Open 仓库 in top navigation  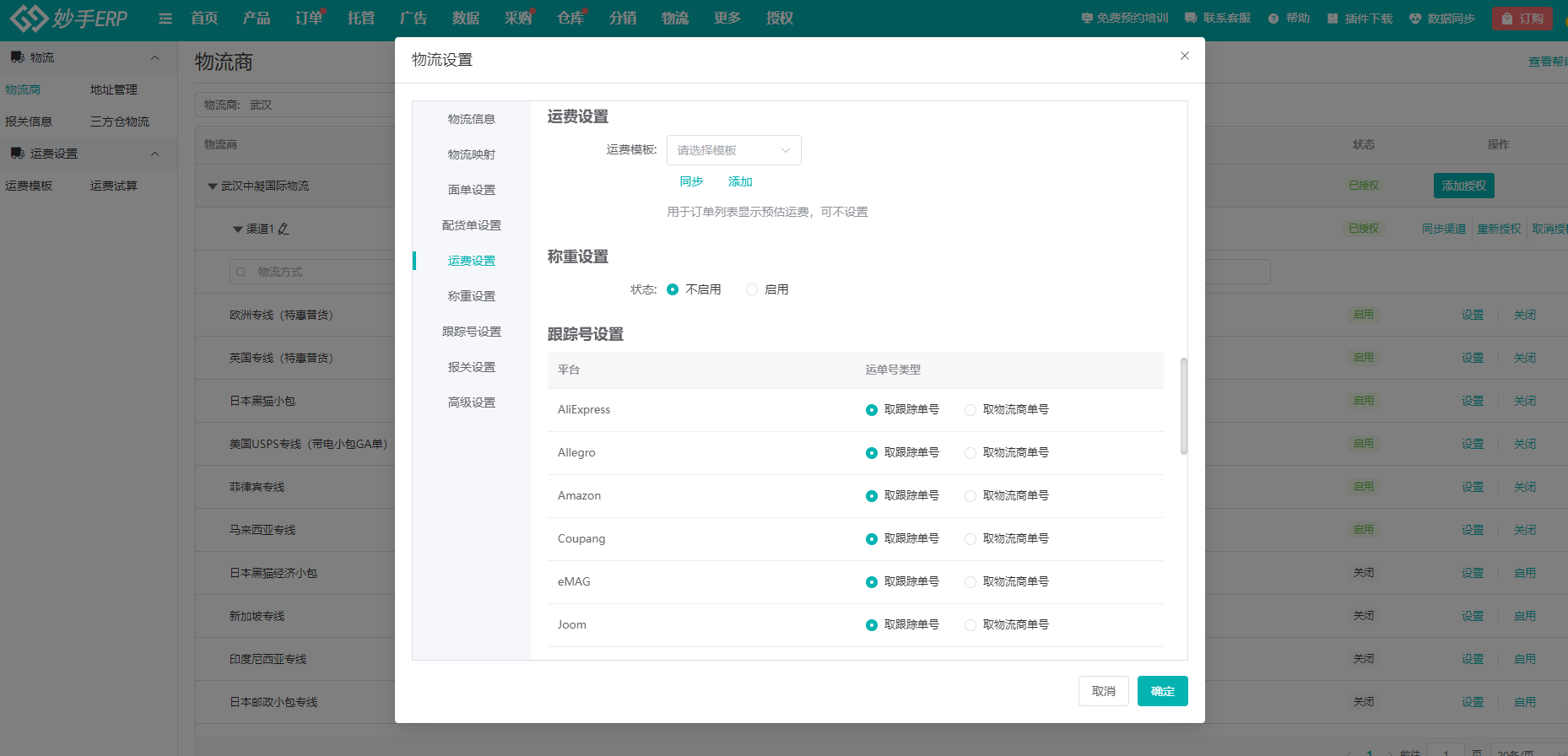click(570, 19)
